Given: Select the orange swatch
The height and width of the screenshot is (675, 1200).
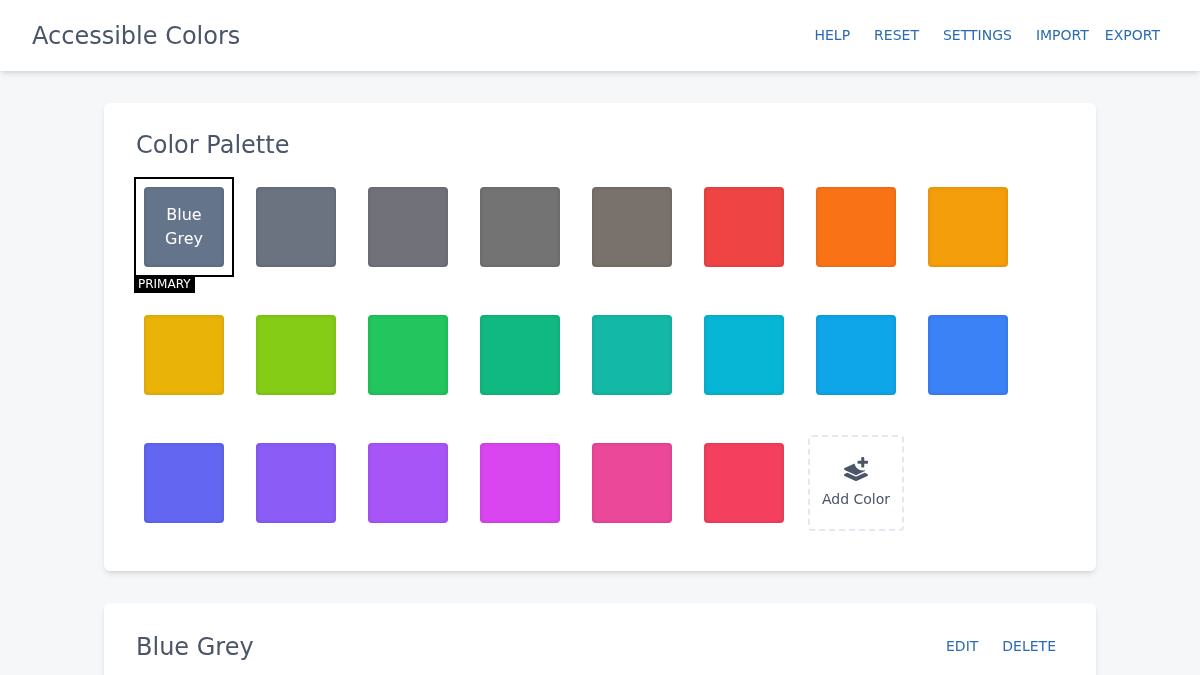Looking at the screenshot, I should click(x=856, y=227).
